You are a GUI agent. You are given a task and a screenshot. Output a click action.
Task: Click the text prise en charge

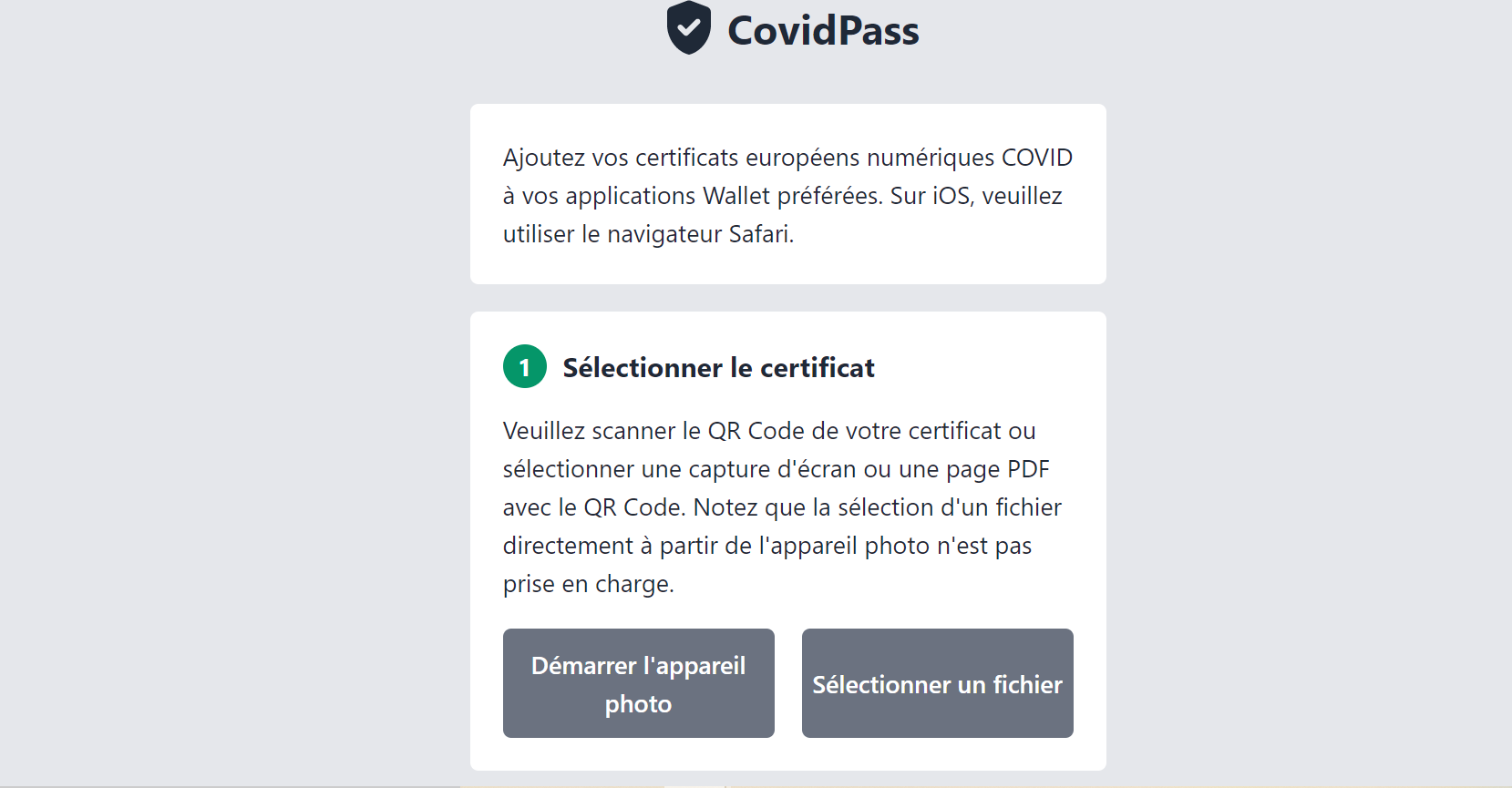click(x=589, y=584)
